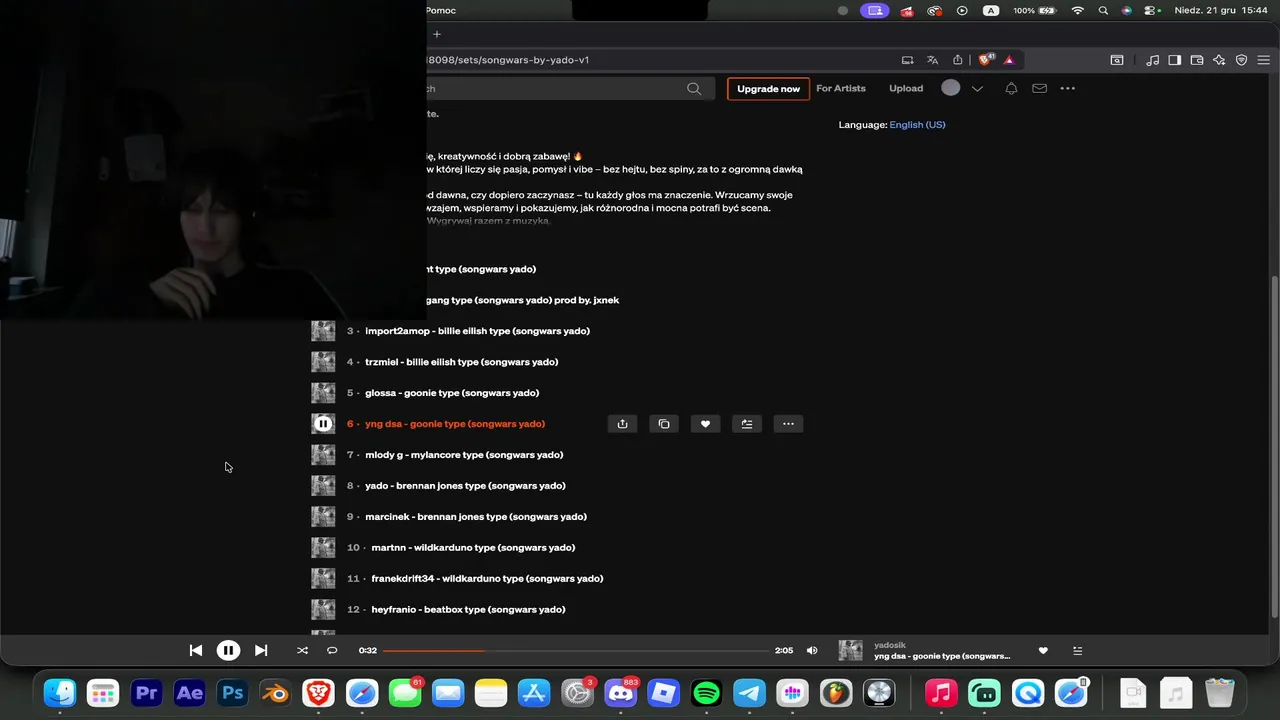The image size is (1280, 720).
Task: Pause track 6 yng dsa from the tracklist
Action: [323, 424]
